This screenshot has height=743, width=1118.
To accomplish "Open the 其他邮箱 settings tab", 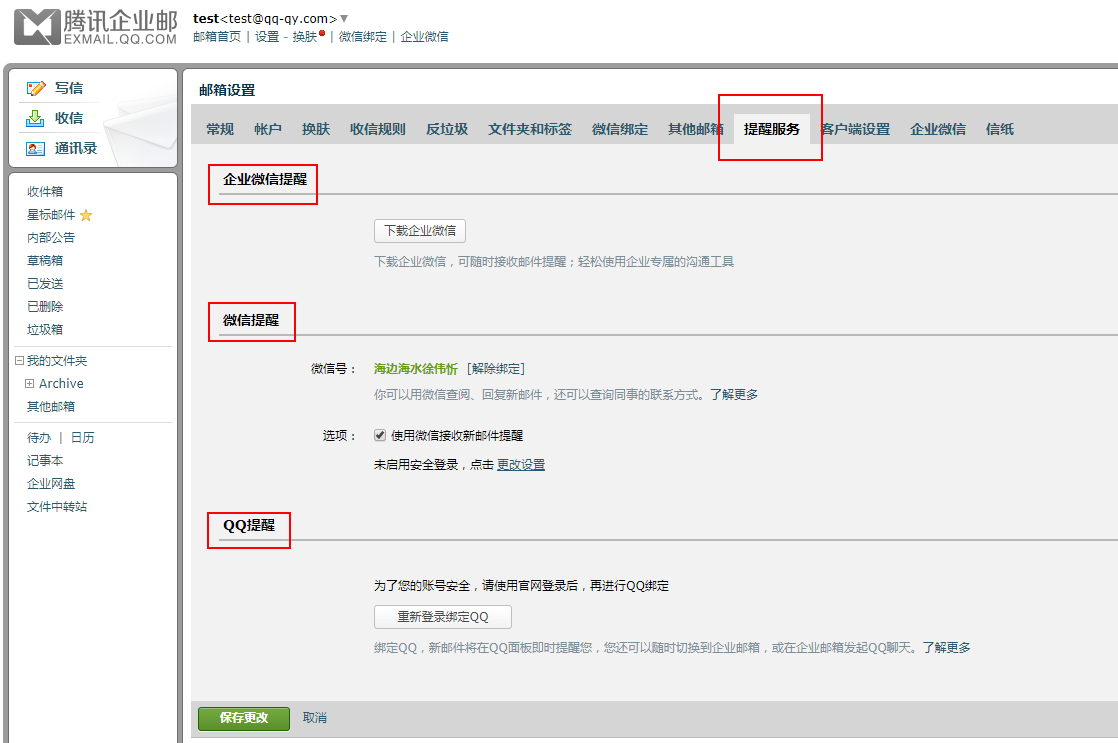I will [696, 129].
